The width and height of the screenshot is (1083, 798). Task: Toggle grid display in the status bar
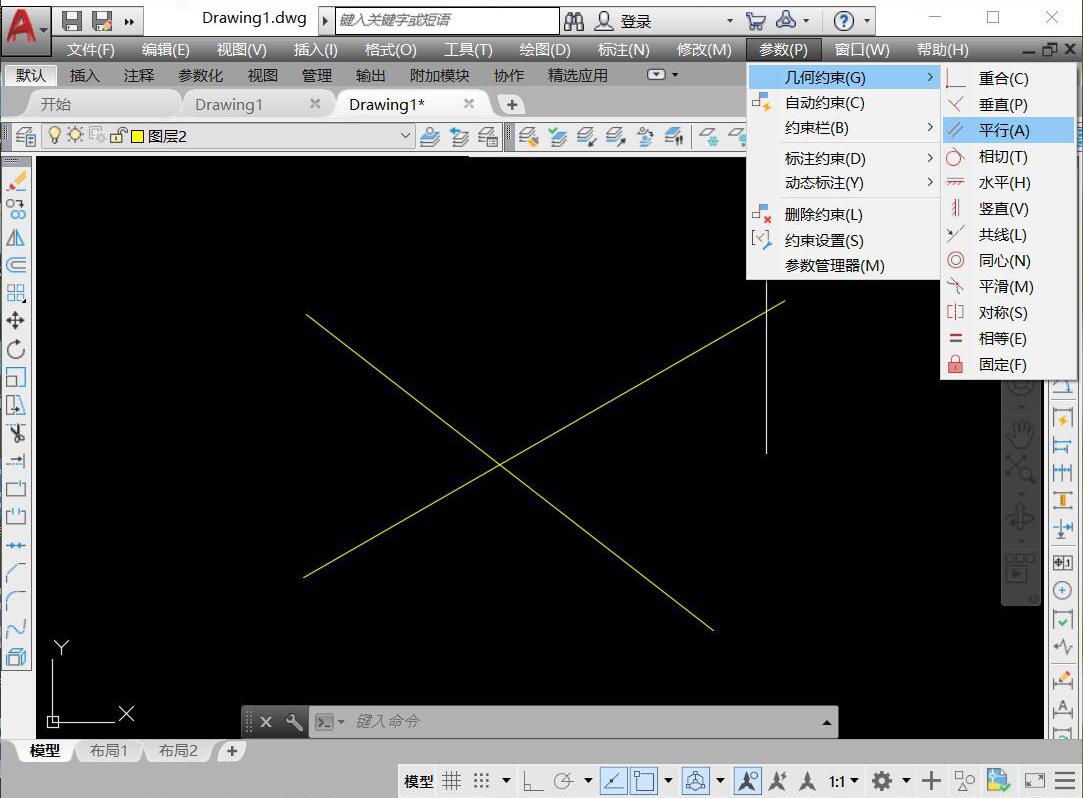(x=451, y=781)
